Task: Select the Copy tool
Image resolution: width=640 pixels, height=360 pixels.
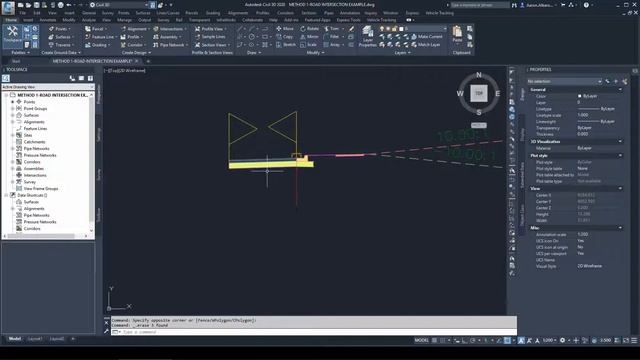Action: (284, 37)
